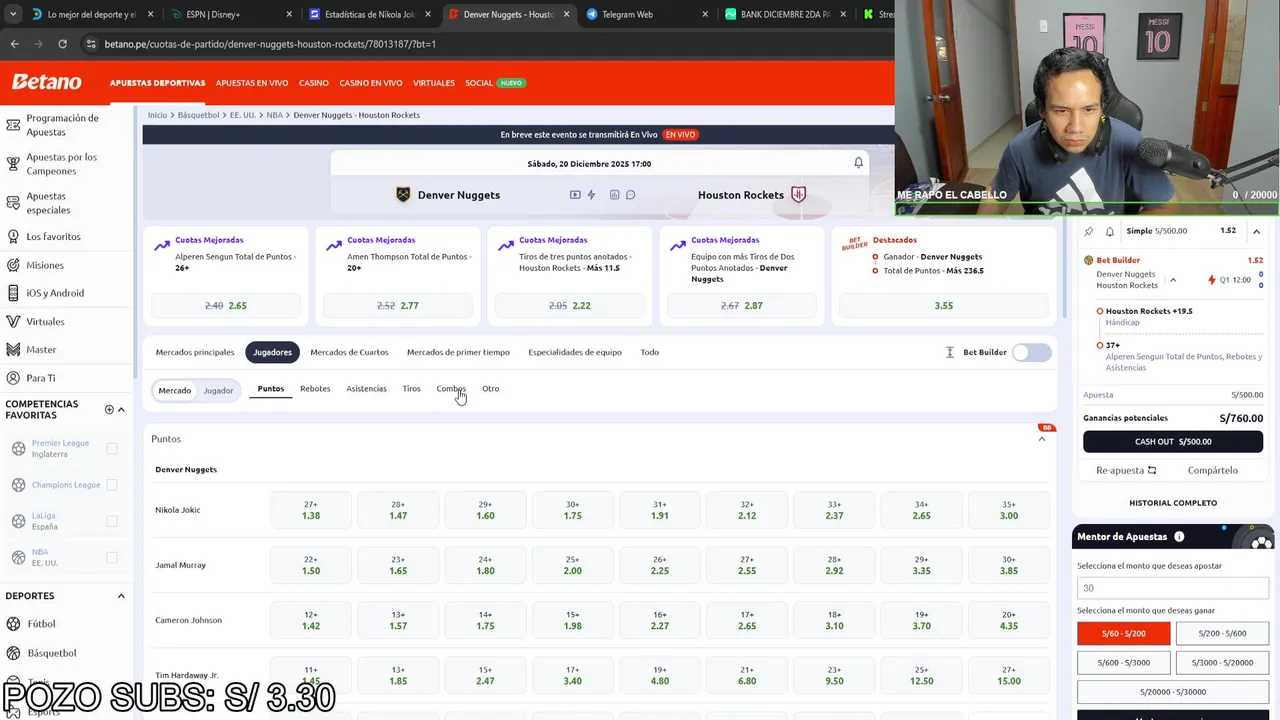Select the S/600 - S/3000 amount option
The image size is (1280, 720).
(x=1123, y=662)
